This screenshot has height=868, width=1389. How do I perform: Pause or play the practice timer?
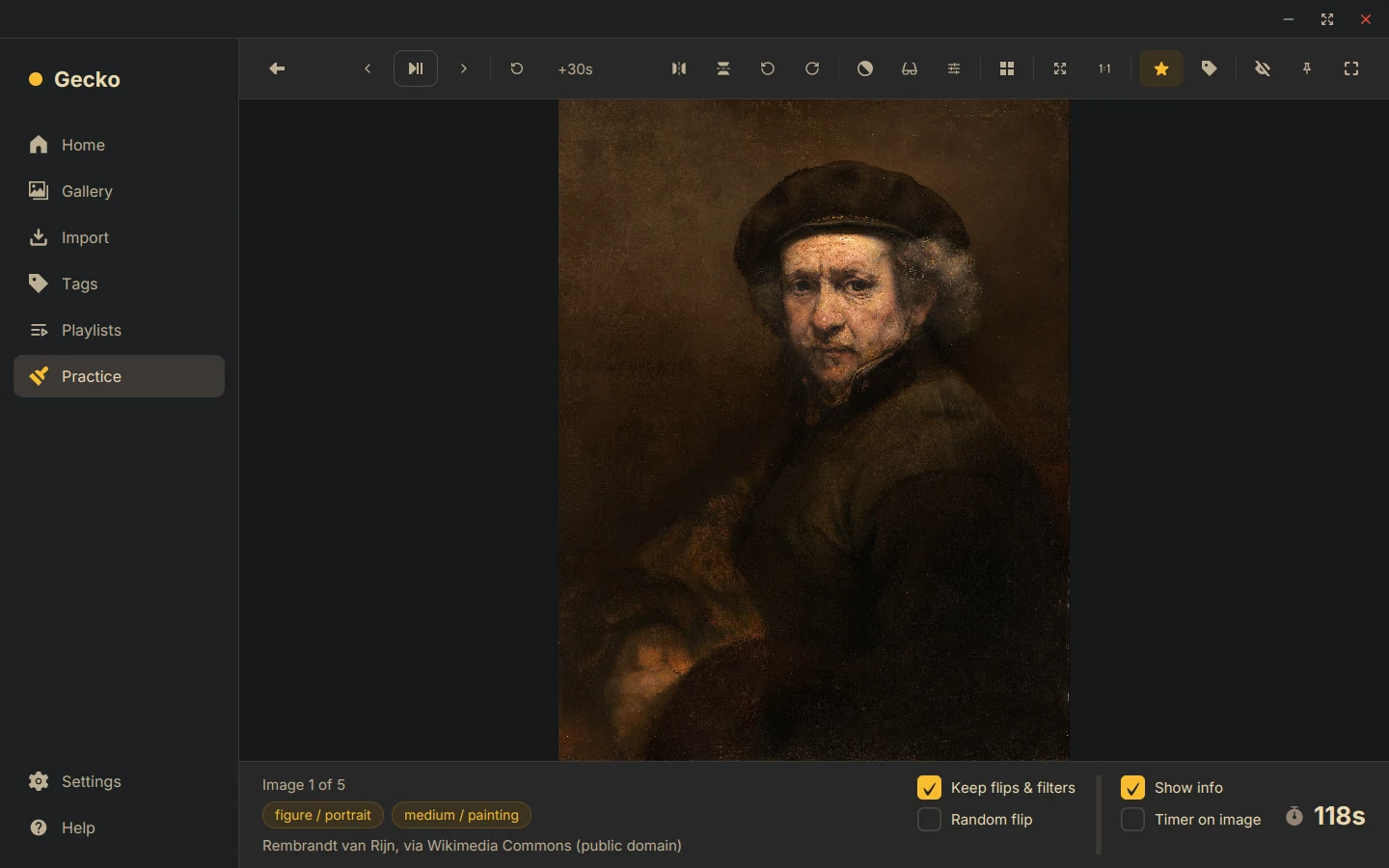tap(416, 68)
